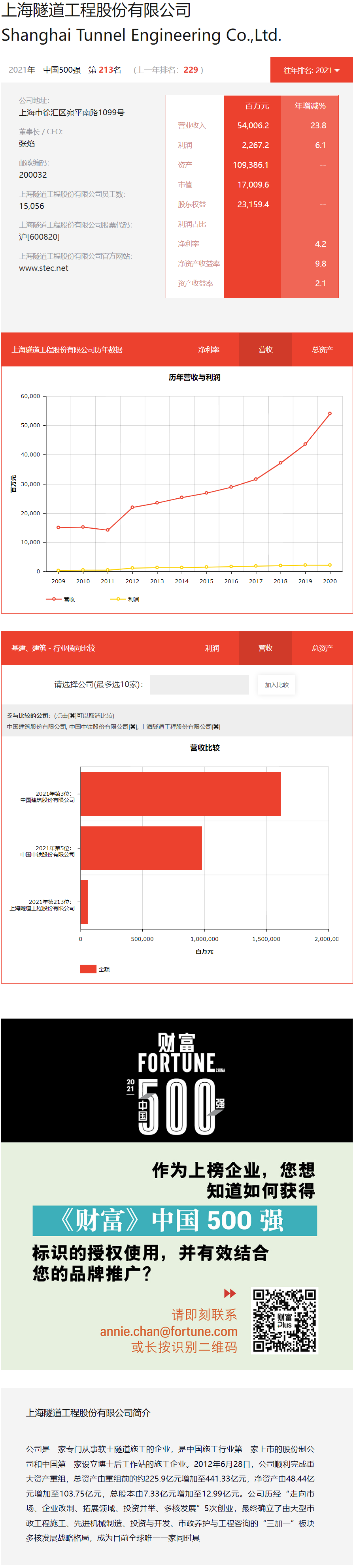Screen dimensions: 355x1568
Task: Remove 上海隧道工程股份有限公司 from comparison
Action: (x=216, y=727)
